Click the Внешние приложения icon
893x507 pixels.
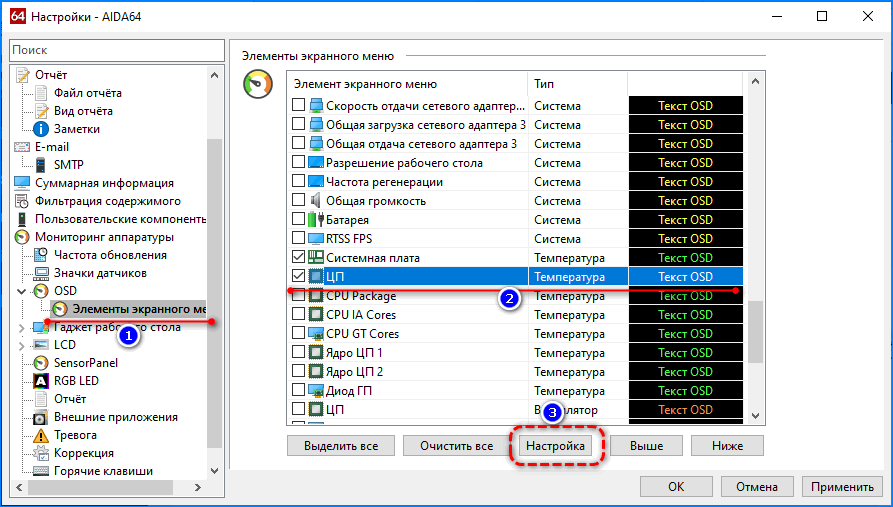click(40, 417)
